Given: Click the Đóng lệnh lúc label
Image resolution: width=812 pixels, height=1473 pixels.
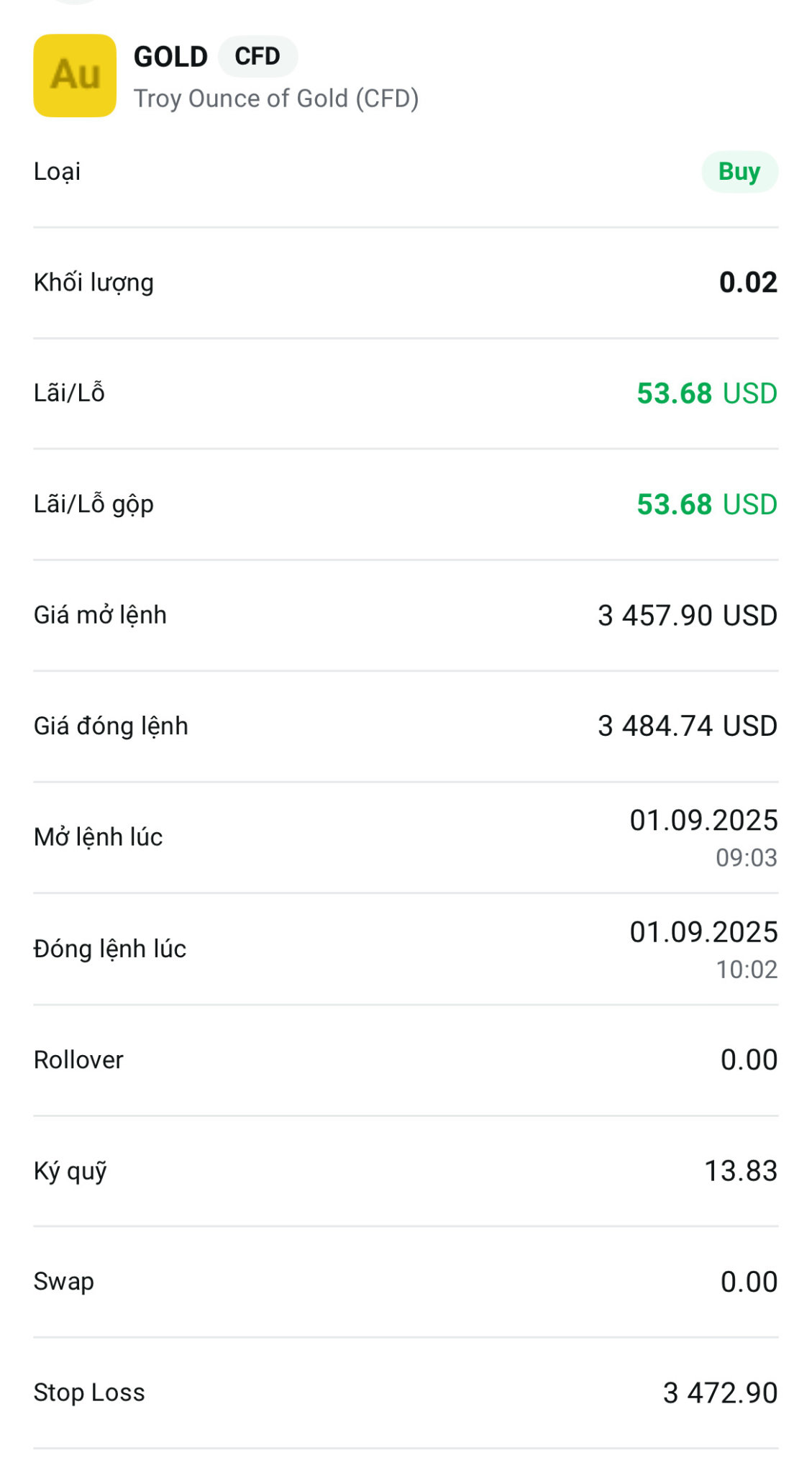Looking at the screenshot, I should tap(110, 949).
